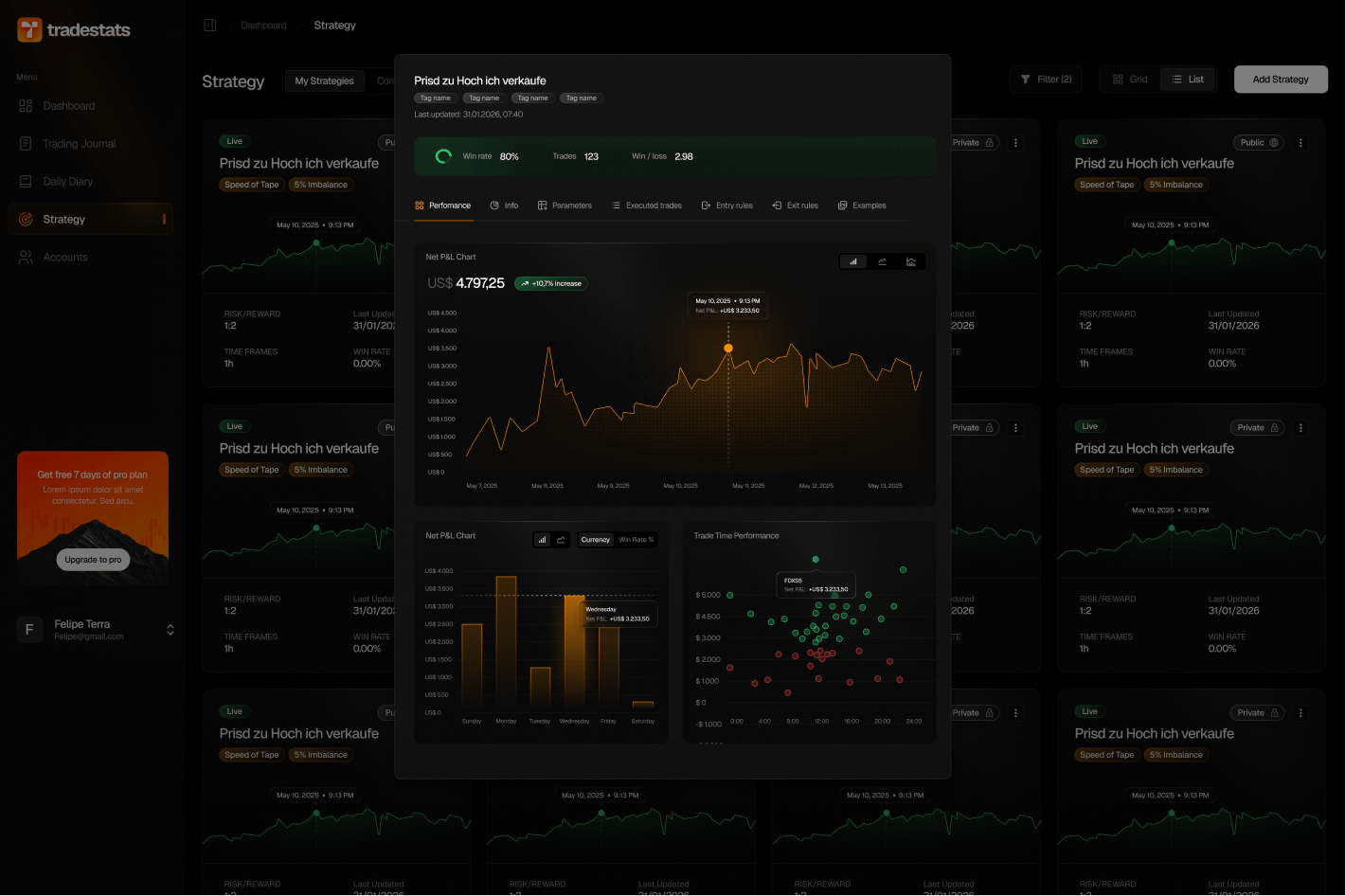Image resolution: width=1345 pixels, height=896 pixels.
Task: Click the Add Strategy button
Action: point(1281,80)
